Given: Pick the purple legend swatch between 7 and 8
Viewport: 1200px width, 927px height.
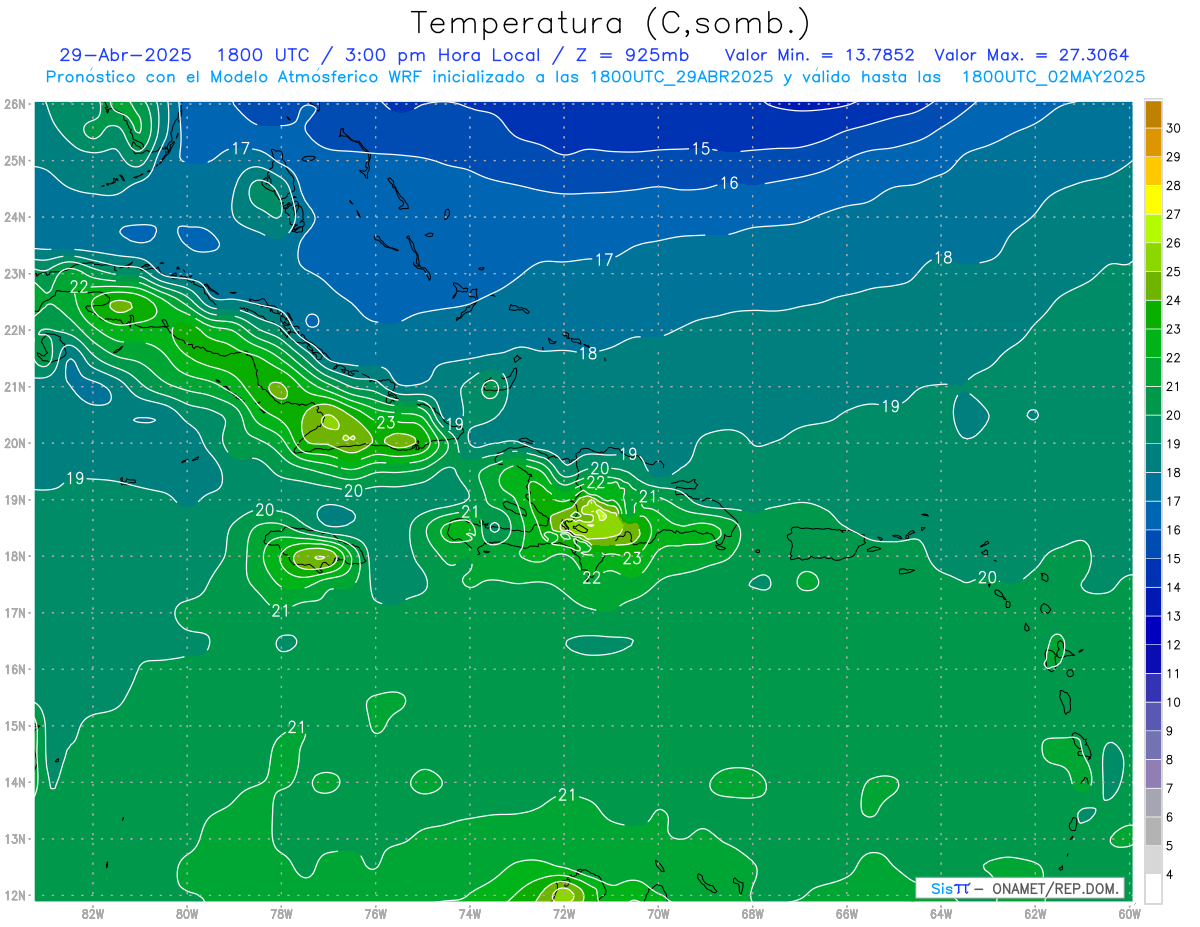Looking at the screenshot, I should pyautogui.click(x=1153, y=774).
